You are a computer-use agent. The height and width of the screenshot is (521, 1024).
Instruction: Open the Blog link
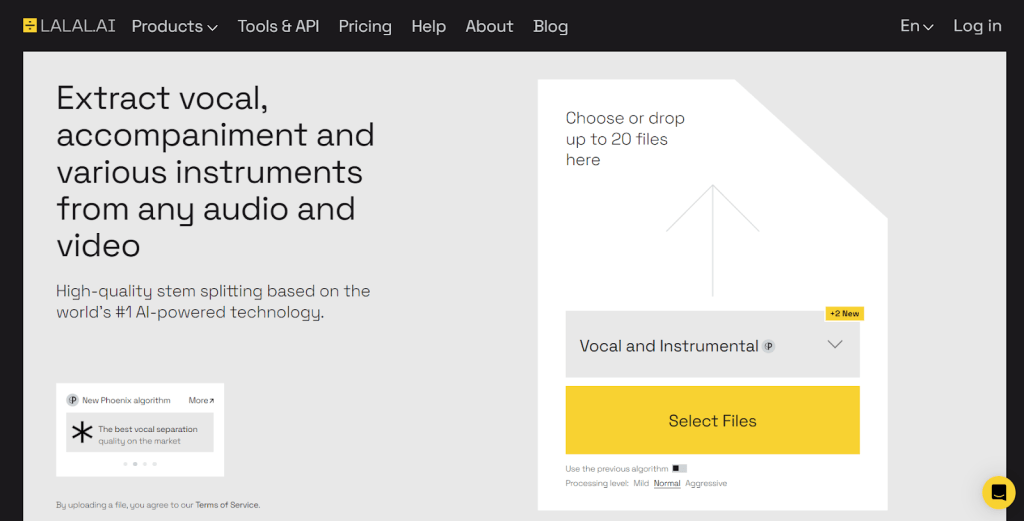coord(551,27)
